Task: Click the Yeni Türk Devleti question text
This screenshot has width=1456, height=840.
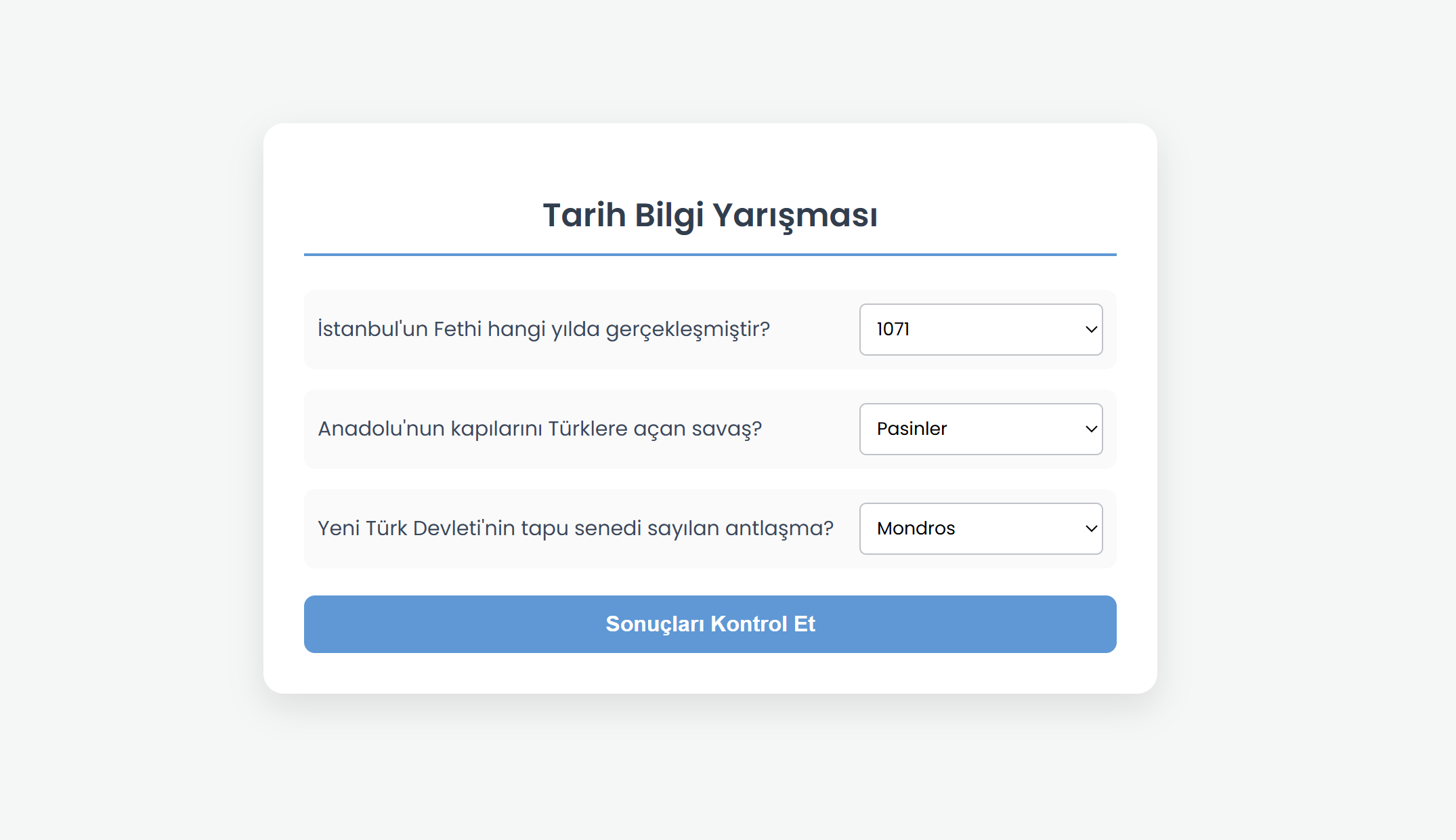Action: [576, 528]
